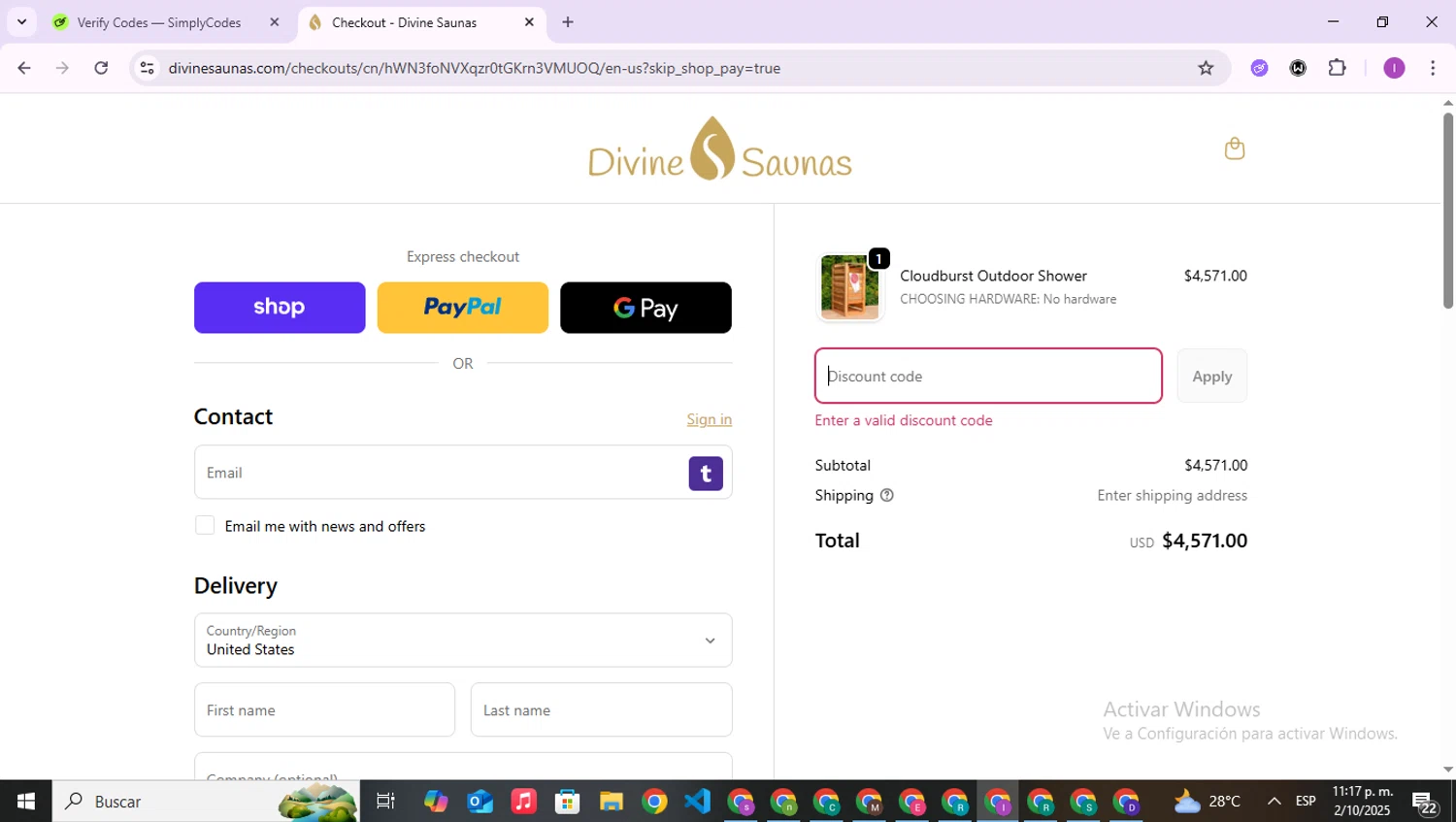Click the Cloudburst Outdoor Shower product name

point(993,276)
